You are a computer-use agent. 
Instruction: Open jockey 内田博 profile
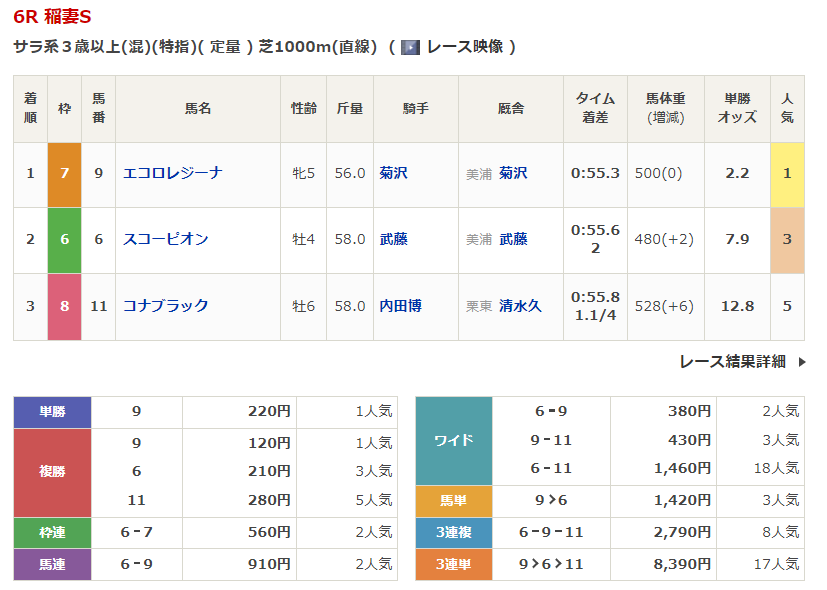(400, 306)
